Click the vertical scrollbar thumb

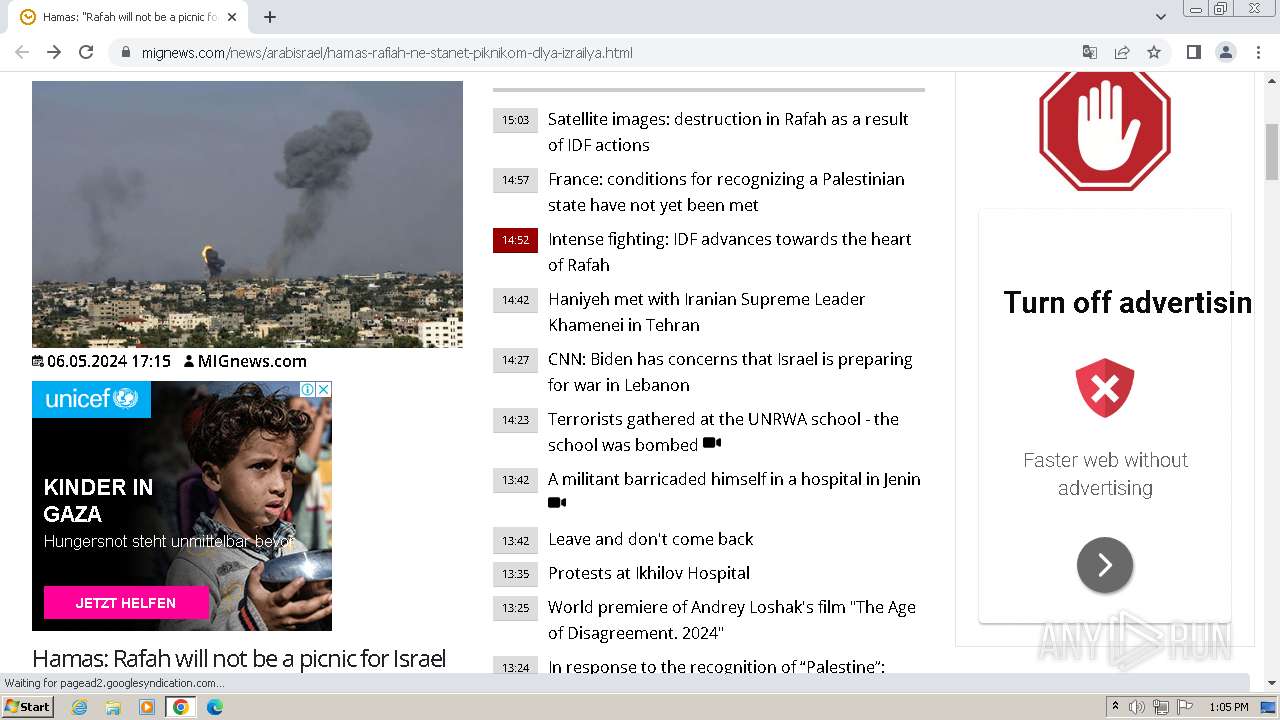point(1272,150)
